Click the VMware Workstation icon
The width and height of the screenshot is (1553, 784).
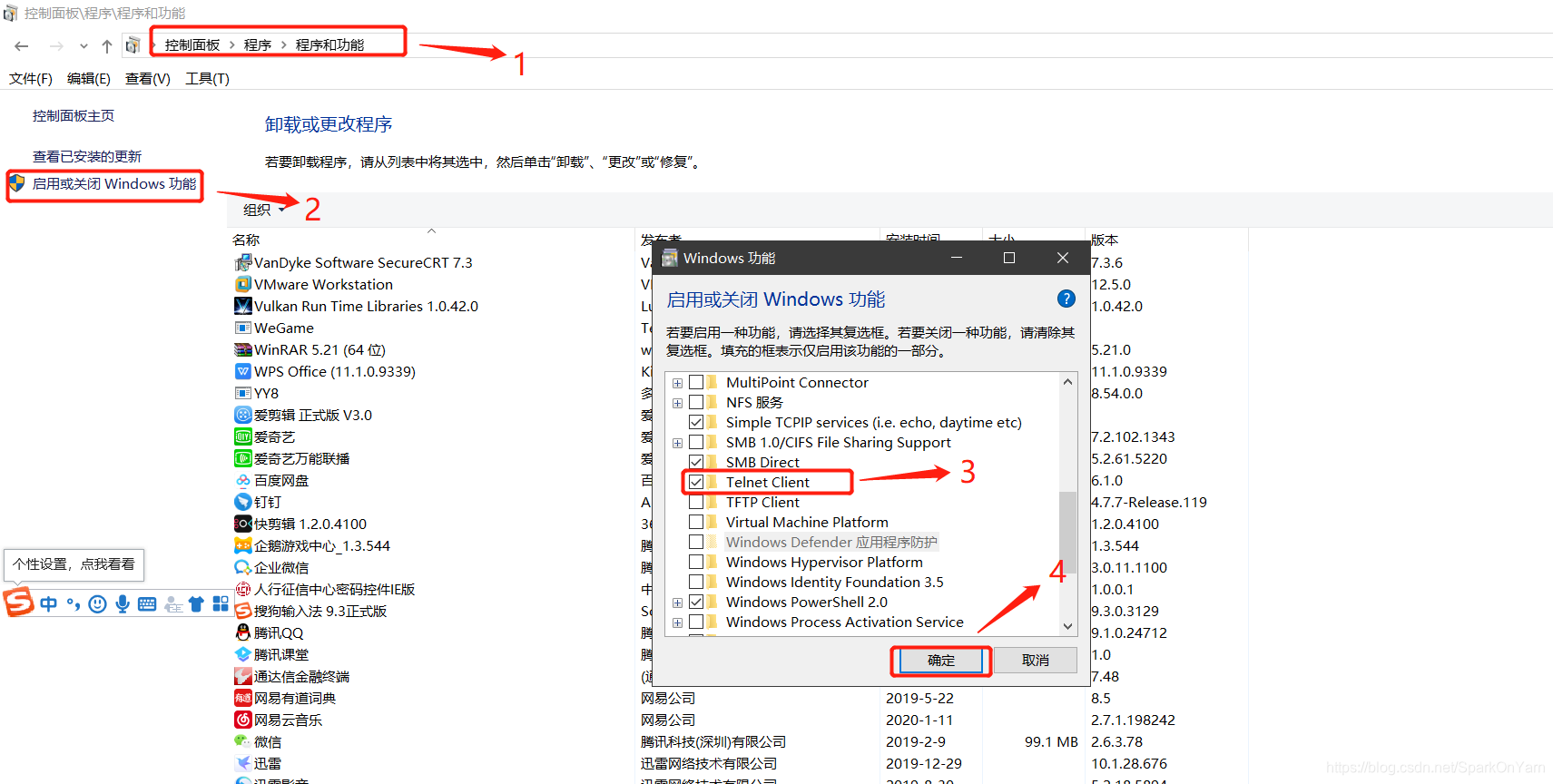click(x=242, y=285)
